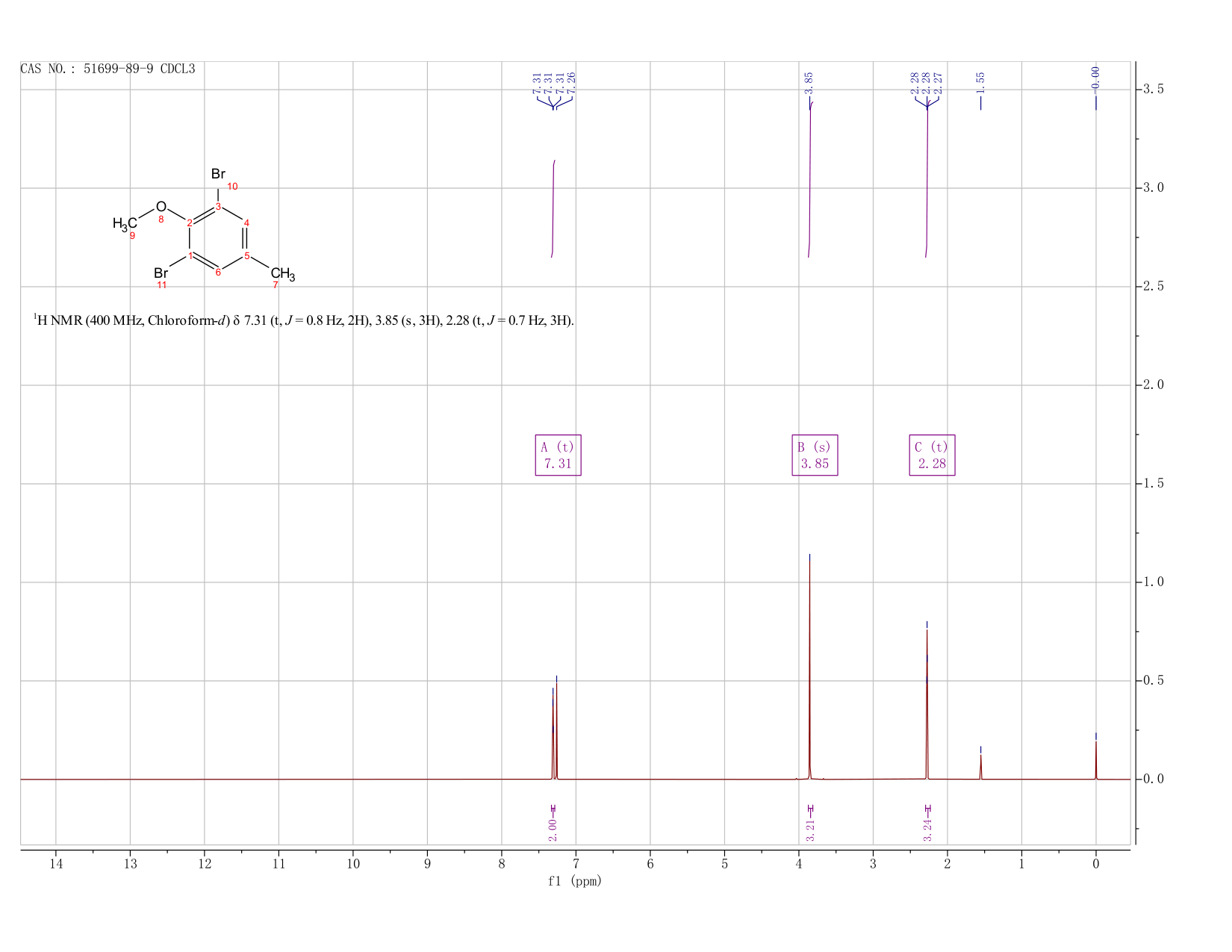Click the 3.5 intensity axis tick label
Image resolution: width=1232 pixels, height=952 pixels.
click(x=1154, y=90)
